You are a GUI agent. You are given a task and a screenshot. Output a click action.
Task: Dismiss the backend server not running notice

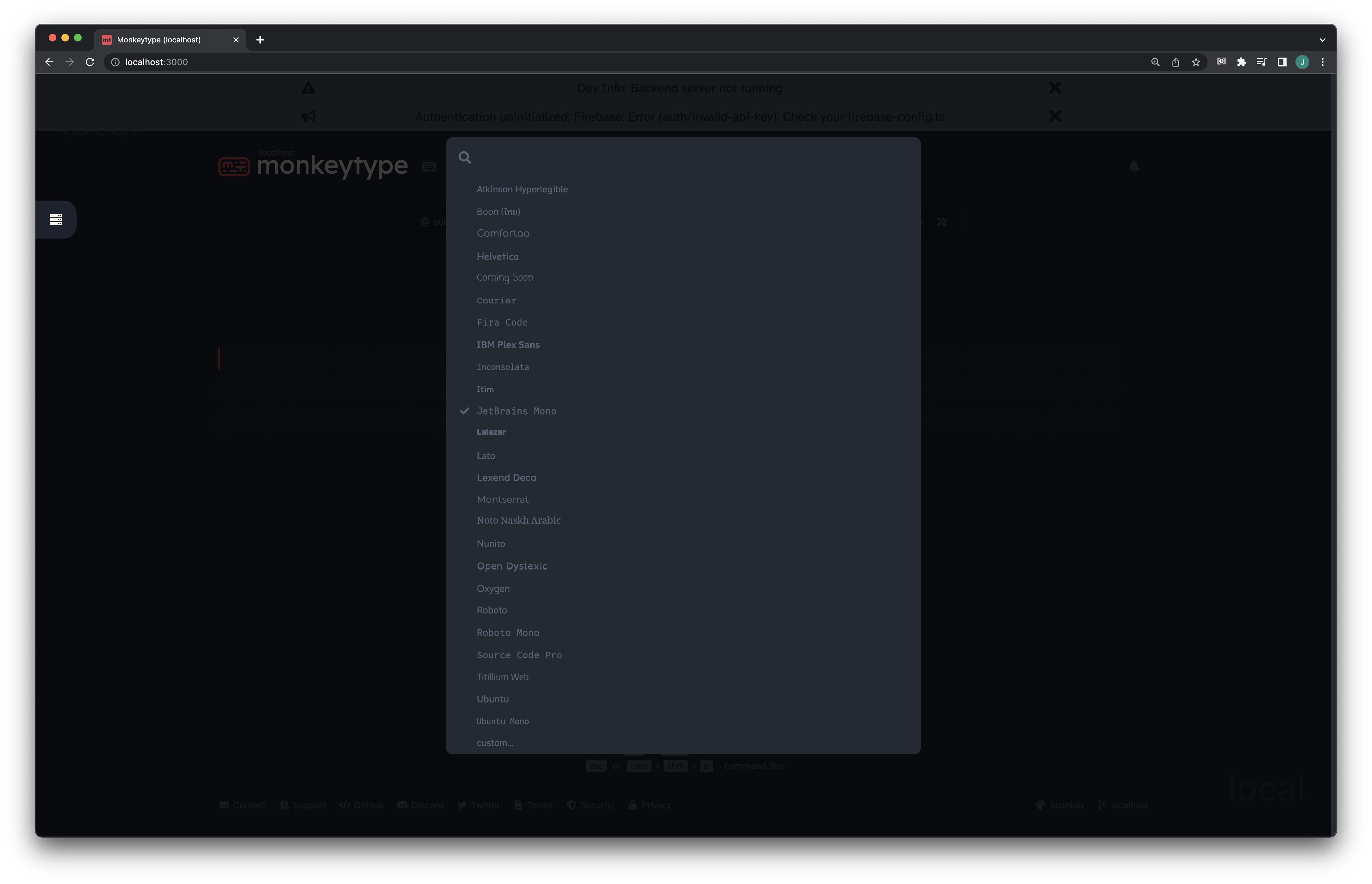pyautogui.click(x=1055, y=88)
